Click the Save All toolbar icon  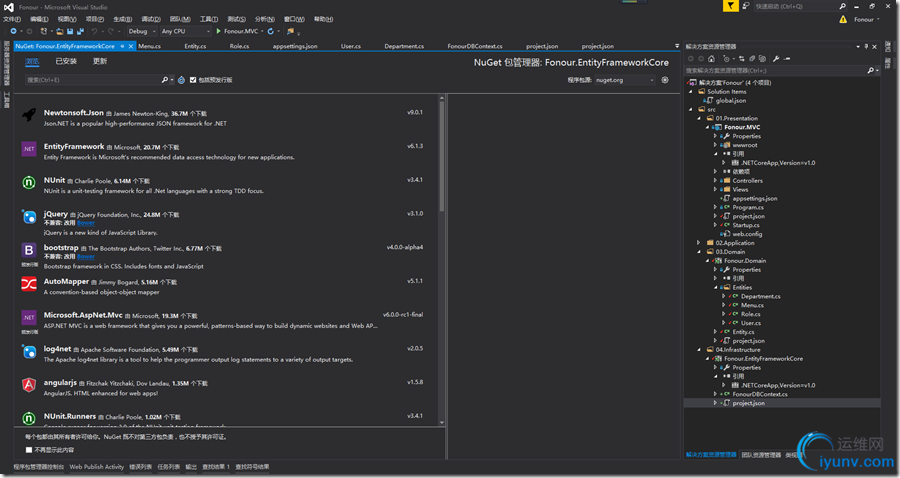click(80, 31)
